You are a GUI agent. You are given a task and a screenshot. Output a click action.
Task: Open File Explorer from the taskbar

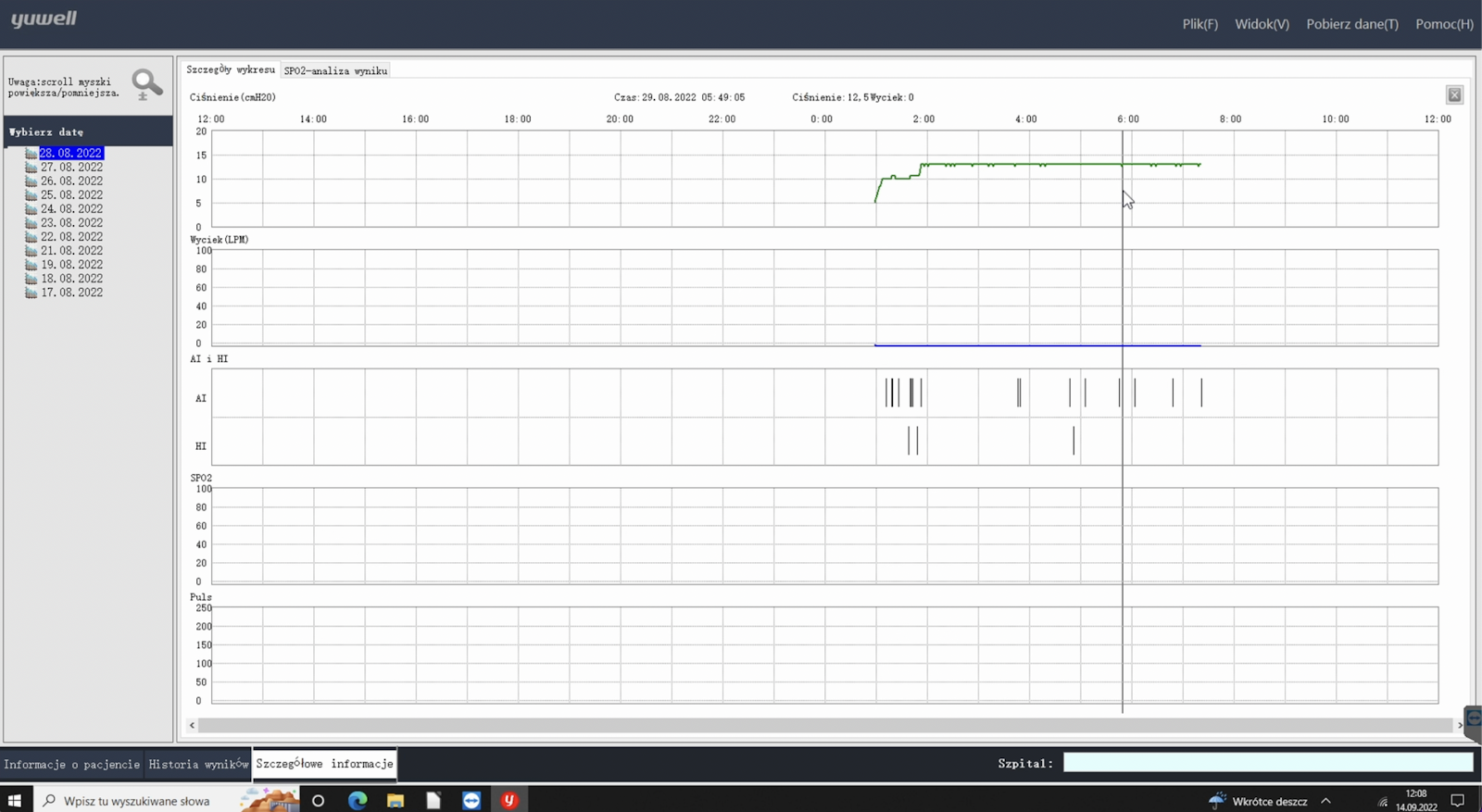(396, 800)
